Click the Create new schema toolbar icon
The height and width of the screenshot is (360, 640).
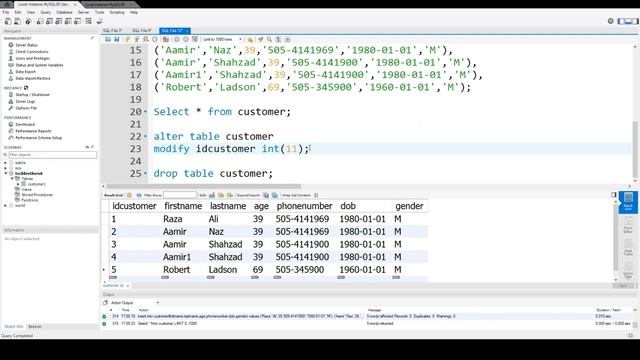40,21
